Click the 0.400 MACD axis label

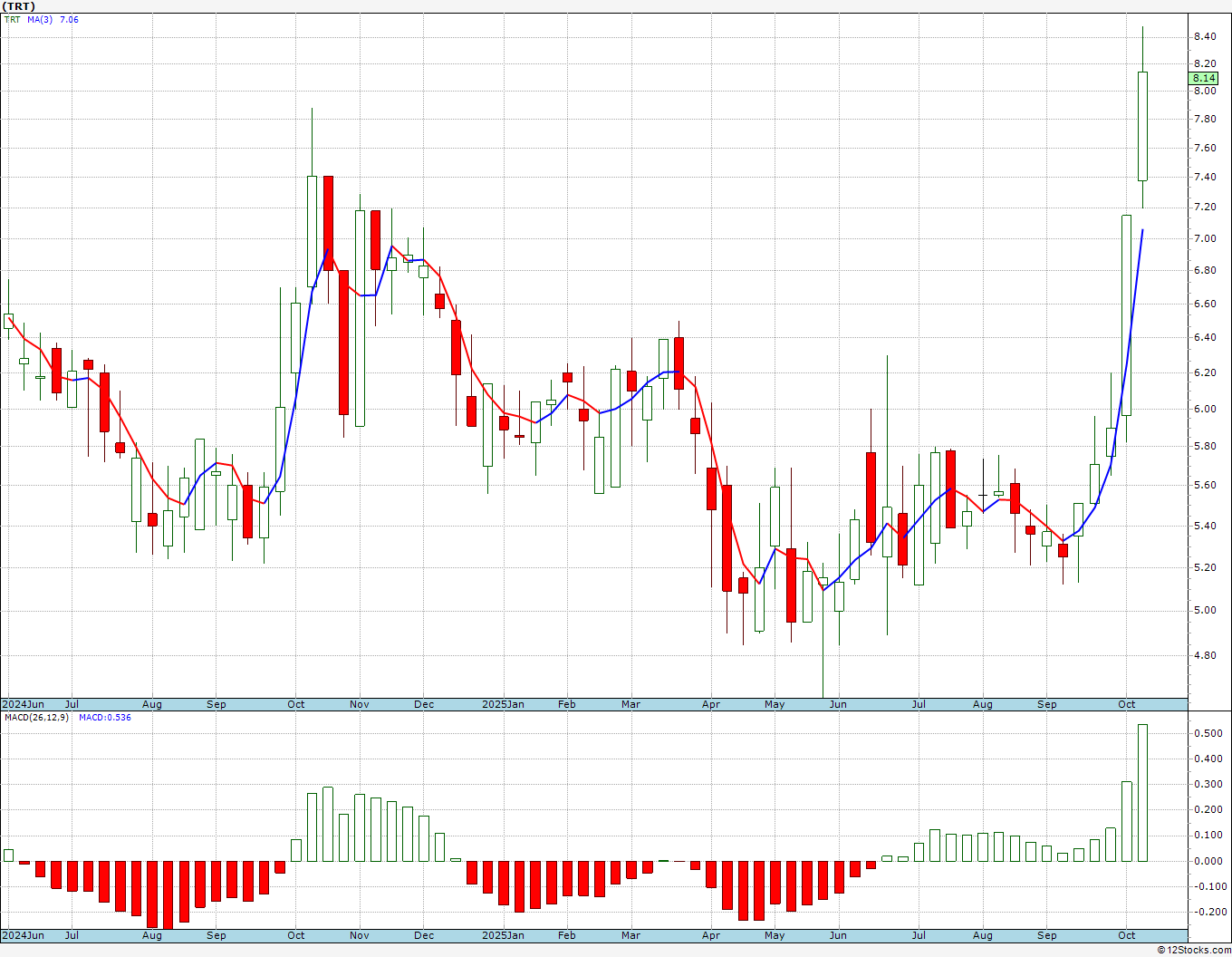[x=1207, y=759]
